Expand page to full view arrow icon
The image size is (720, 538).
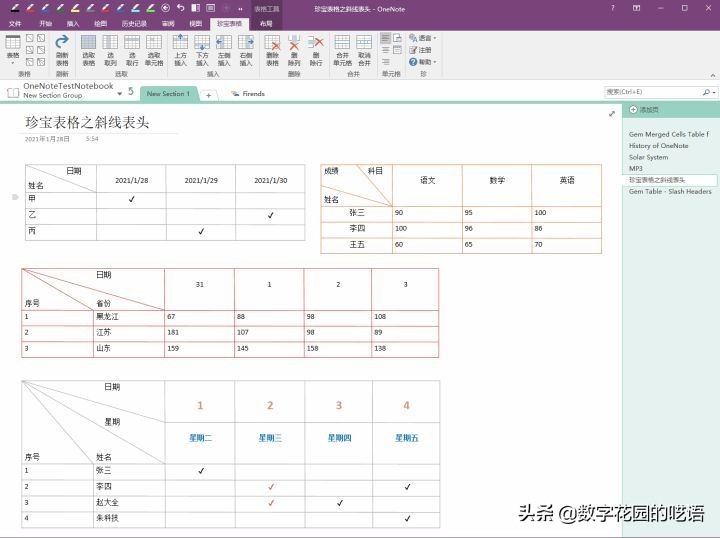tap(612, 114)
